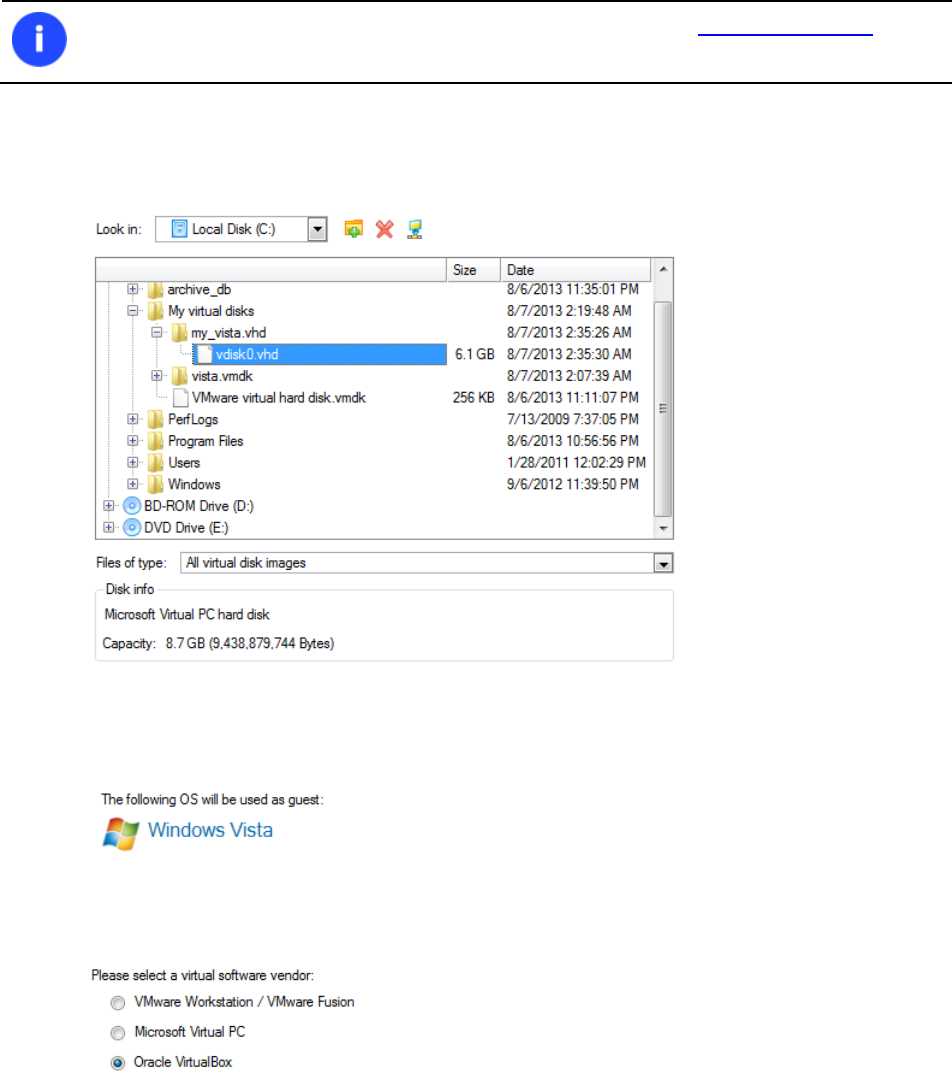Click the vdisk0.vhd file icon
Viewport: 952px width, 1079px height.
tap(204, 354)
